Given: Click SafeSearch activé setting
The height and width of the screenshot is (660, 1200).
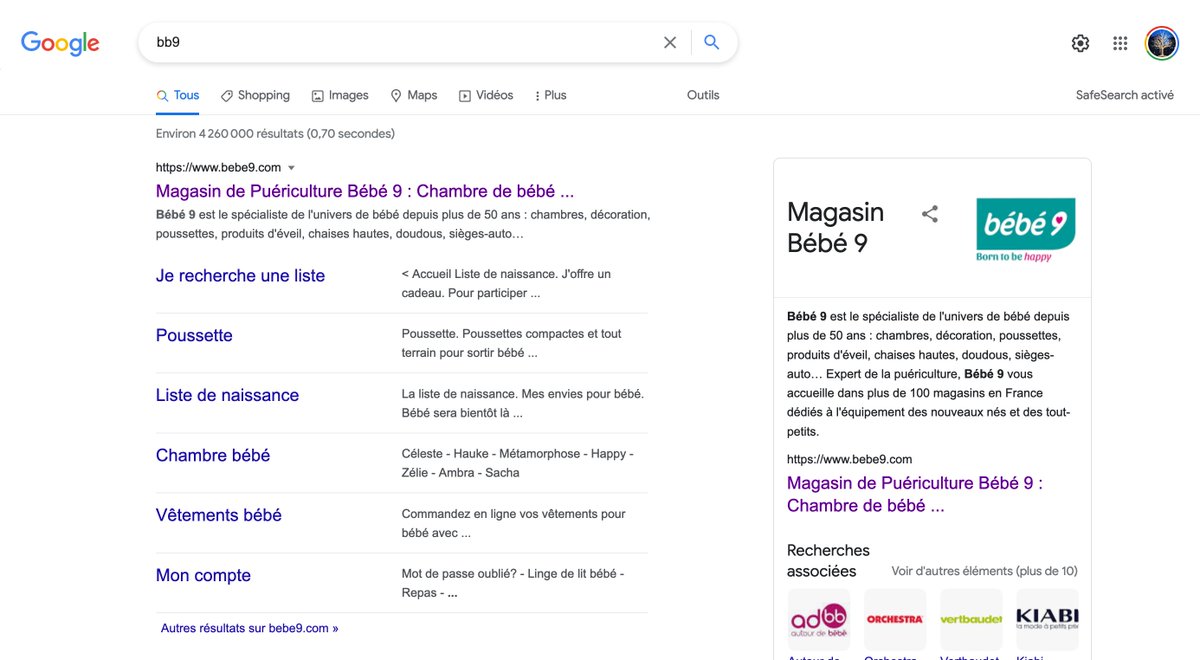Looking at the screenshot, I should pyautogui.click(x=1125, y=95).
